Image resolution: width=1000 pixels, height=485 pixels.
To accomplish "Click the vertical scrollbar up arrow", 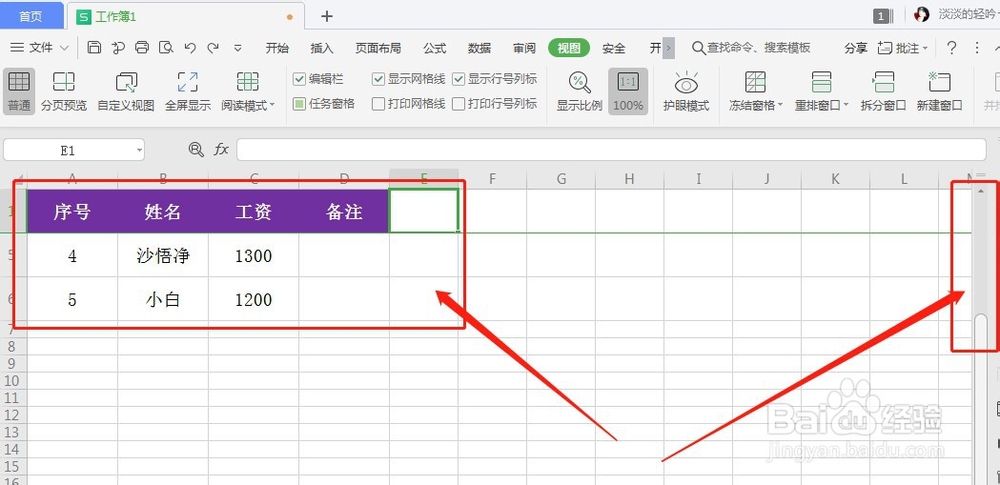I will point(981,190).
